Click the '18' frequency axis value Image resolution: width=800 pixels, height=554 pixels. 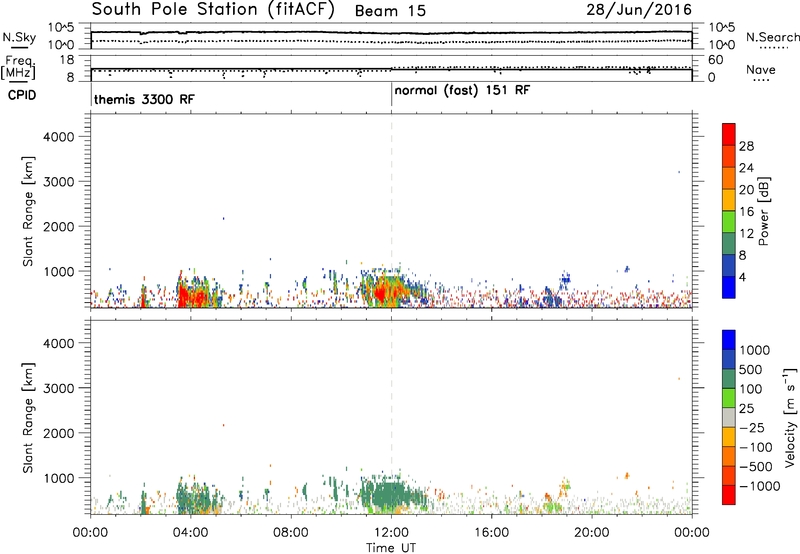67,60
